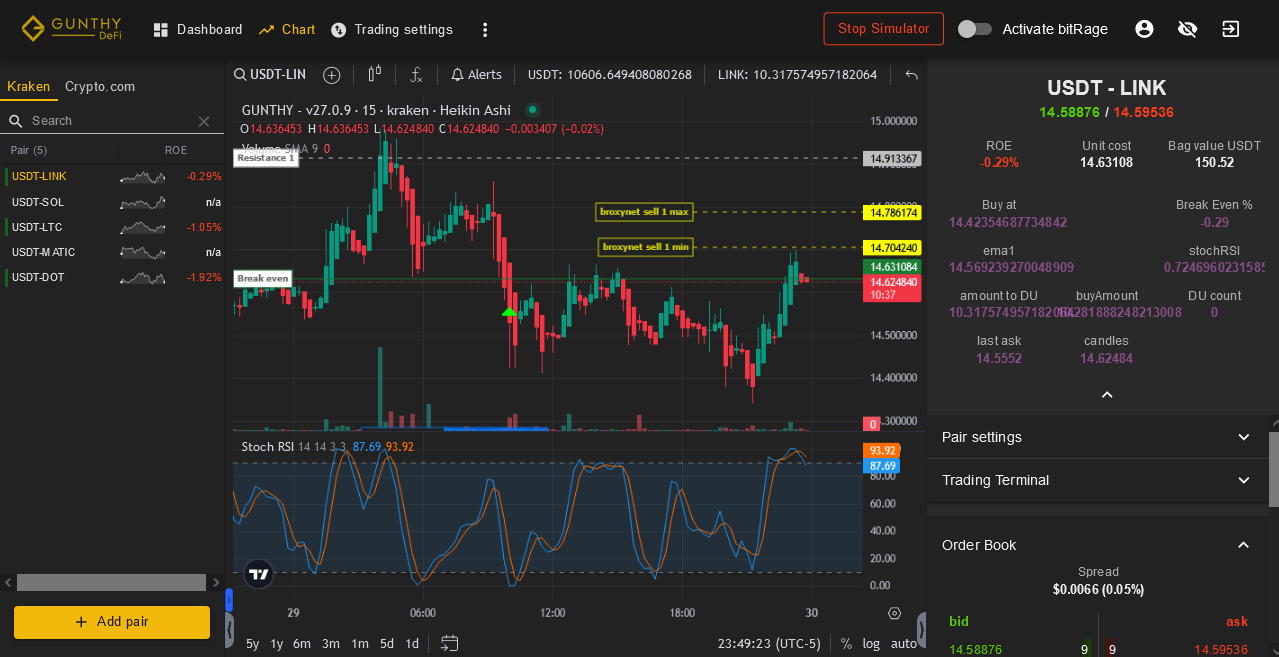Image resolution: width=1279 pixels, height=657 pixels.
Task: Open chart time axis settings gear
Action: [894, 613]
